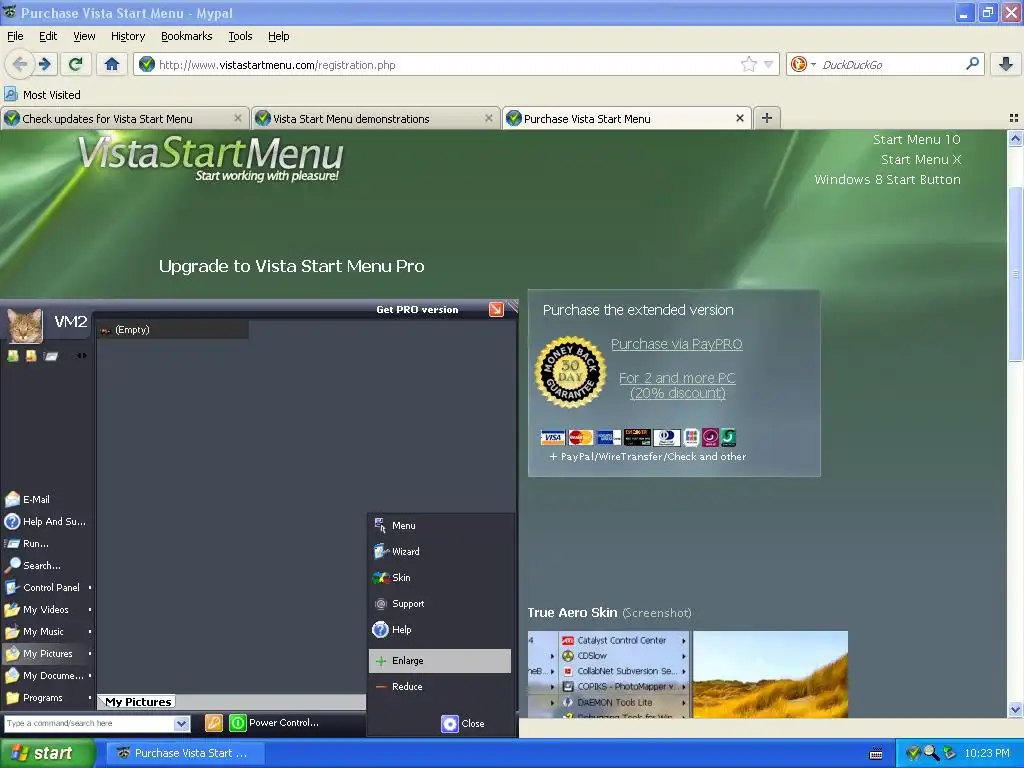Click the command search input field
The height and width of the screenshot is (768, 1024).
[x=89, y=723]
